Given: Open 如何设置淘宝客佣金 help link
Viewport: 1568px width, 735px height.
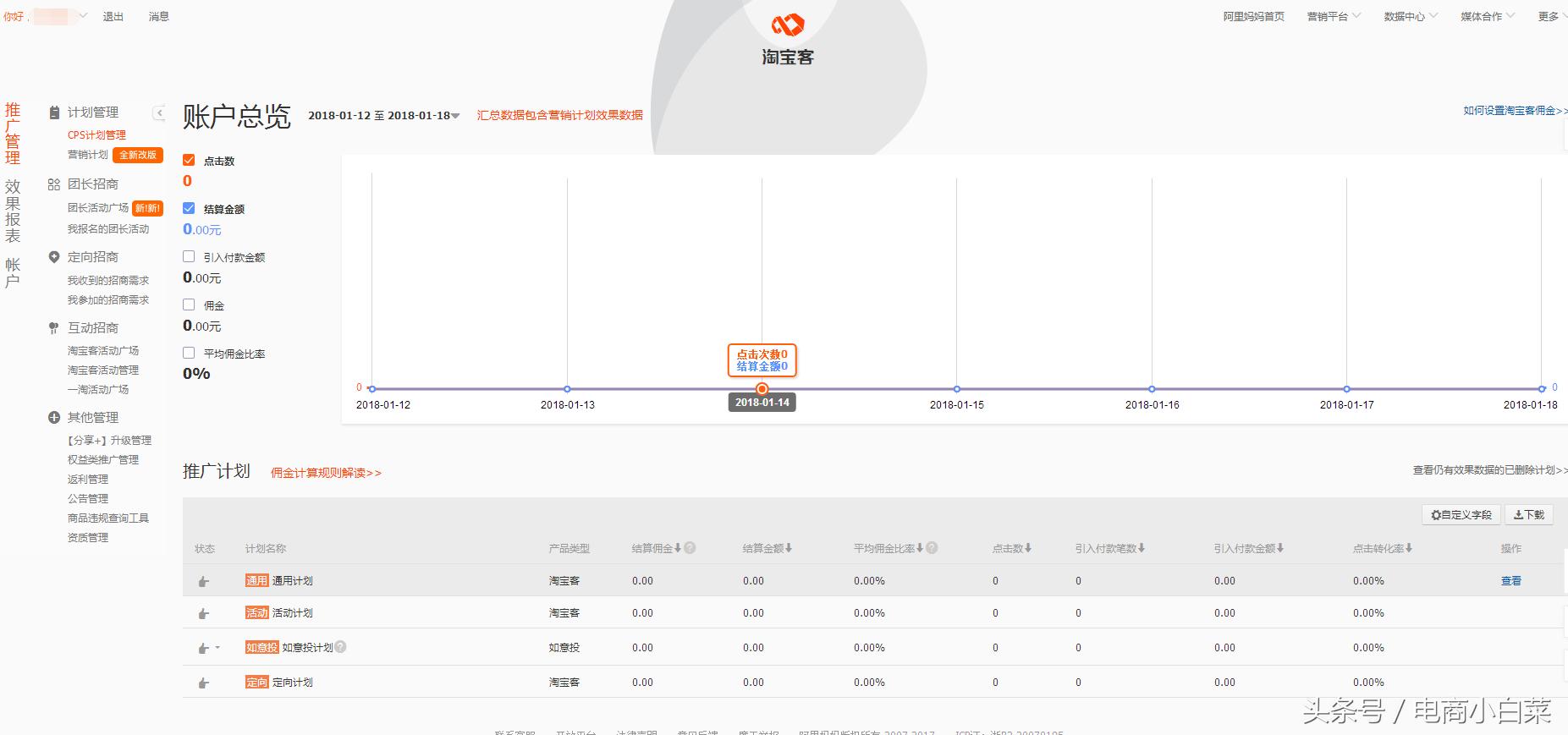Looking at the screenshot, I should 1515,111.
